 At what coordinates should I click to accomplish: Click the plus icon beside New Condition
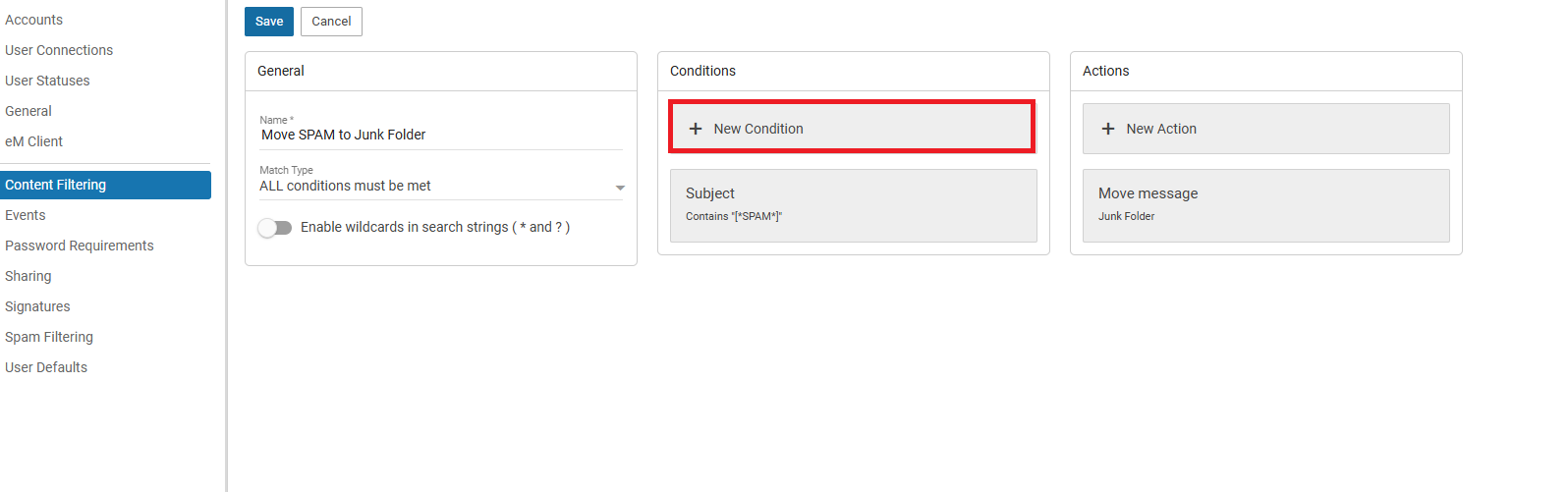pyautogui.click(x=696, y=129)
